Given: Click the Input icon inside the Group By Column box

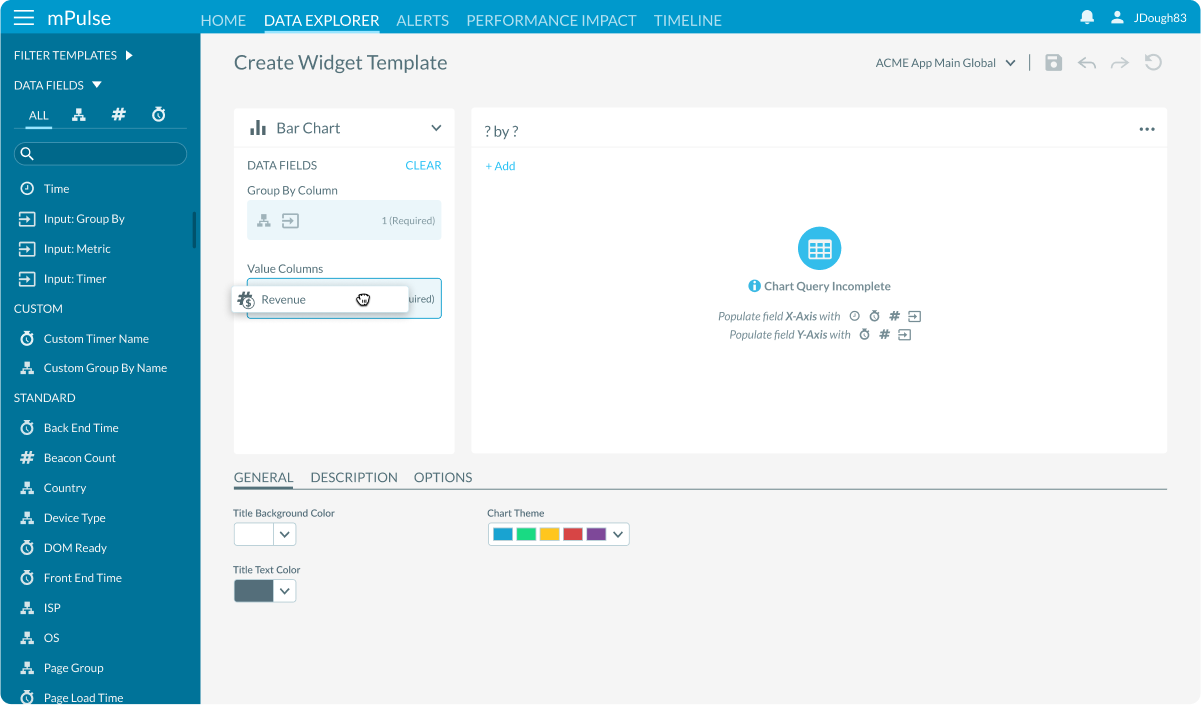Looking at the screenshot, I should (290, 220).
